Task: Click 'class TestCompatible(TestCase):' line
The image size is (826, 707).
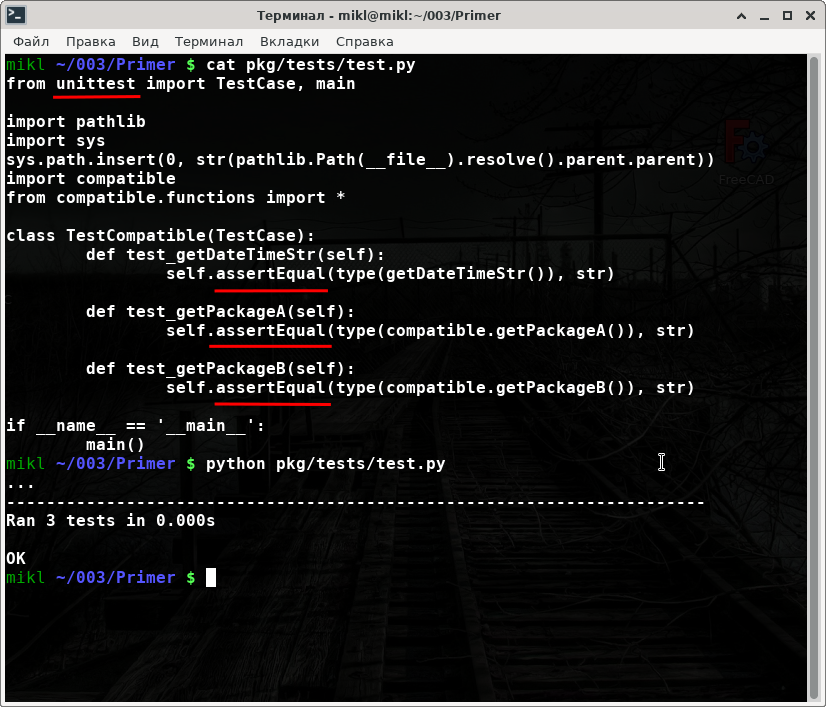Action: coord(160,236)
